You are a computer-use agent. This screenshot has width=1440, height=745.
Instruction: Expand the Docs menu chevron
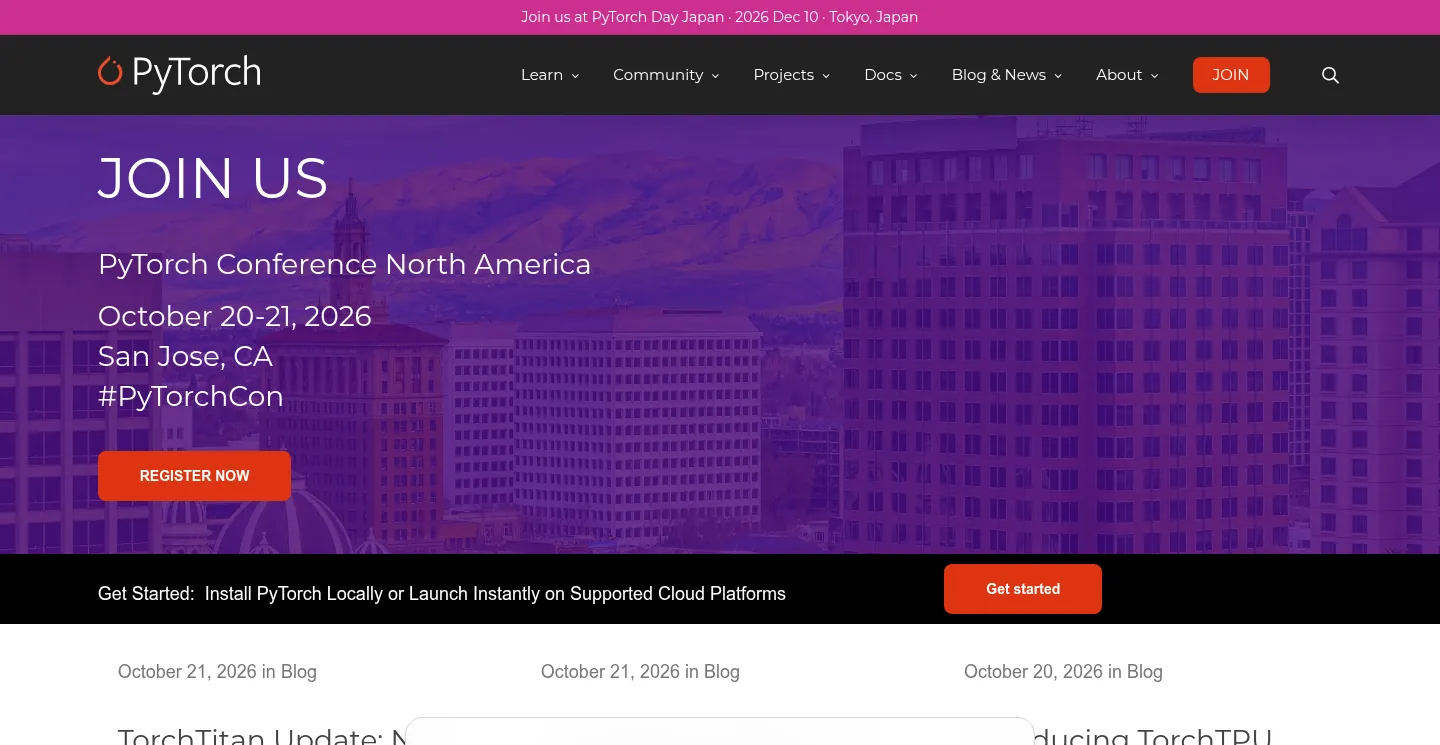pyautogui.click(x=914, y=76)
